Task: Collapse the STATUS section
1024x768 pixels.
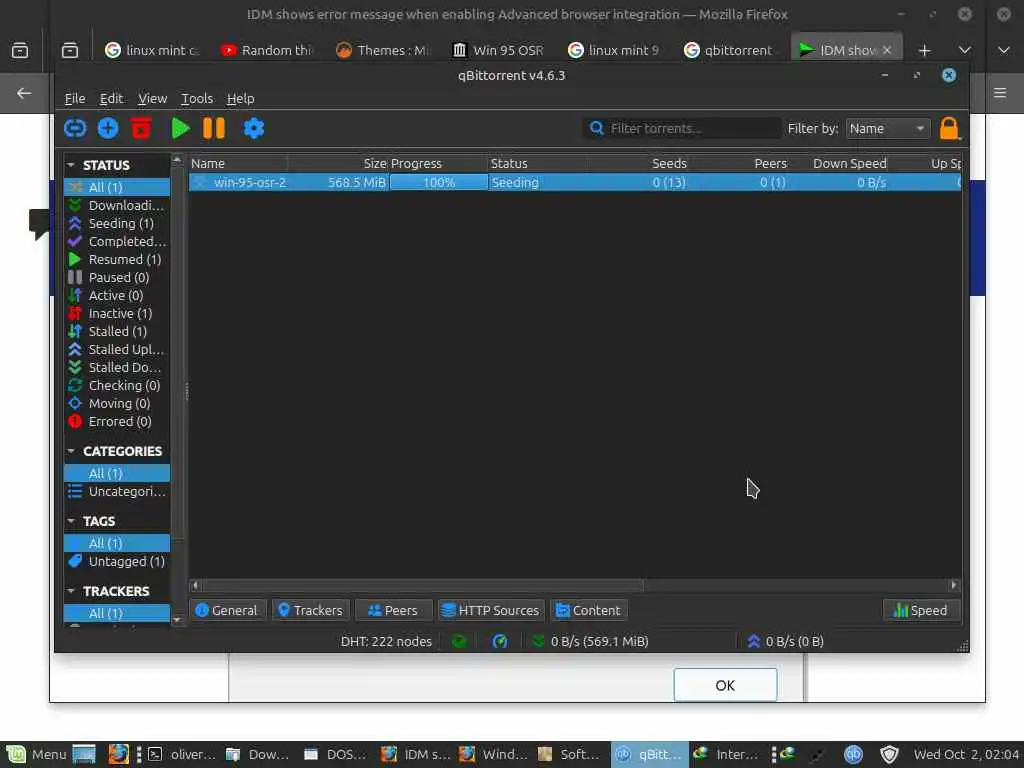Action: [x=71, y=165]
